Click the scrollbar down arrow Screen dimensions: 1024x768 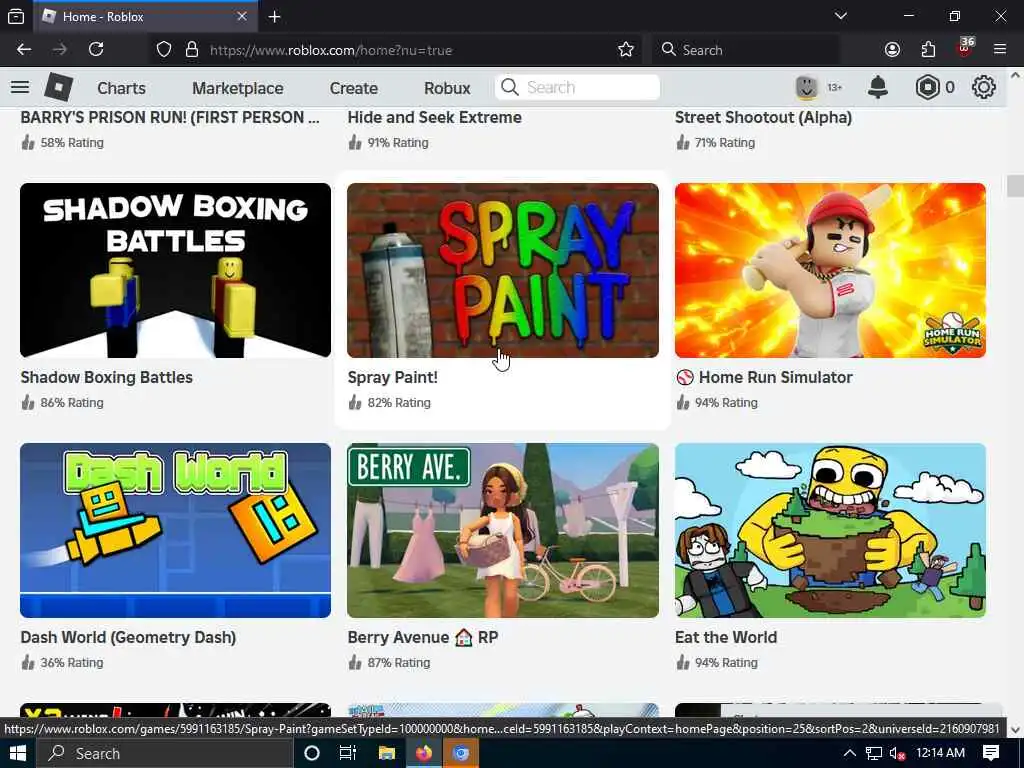pyautogui.click(x=1016, y=729)
